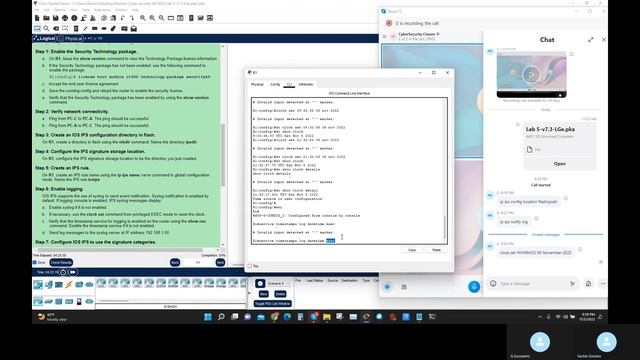Play the call recording video
Screen dimensions: 640x360
531,74
